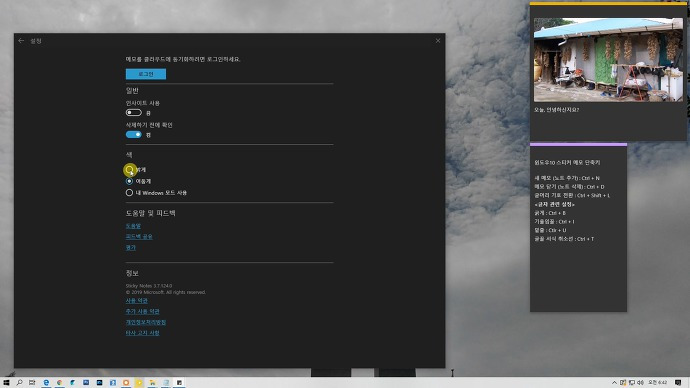Image resolution: width=690 pixels, height=388 pixels.
Task: Click the market photo in the yellow sticky note
Action: (x=608, y=60)
